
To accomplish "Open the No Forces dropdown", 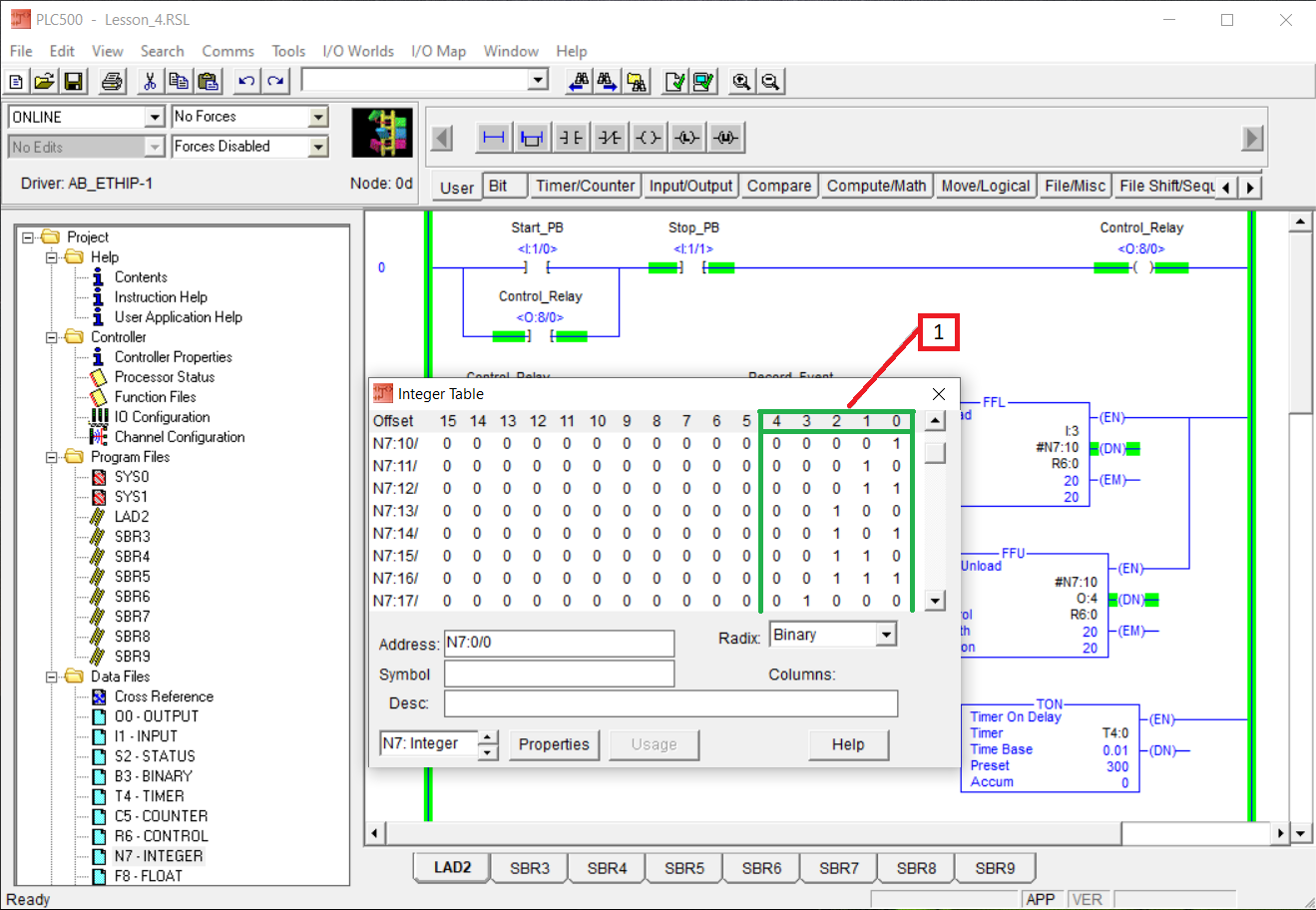I will tap(318, 117).
